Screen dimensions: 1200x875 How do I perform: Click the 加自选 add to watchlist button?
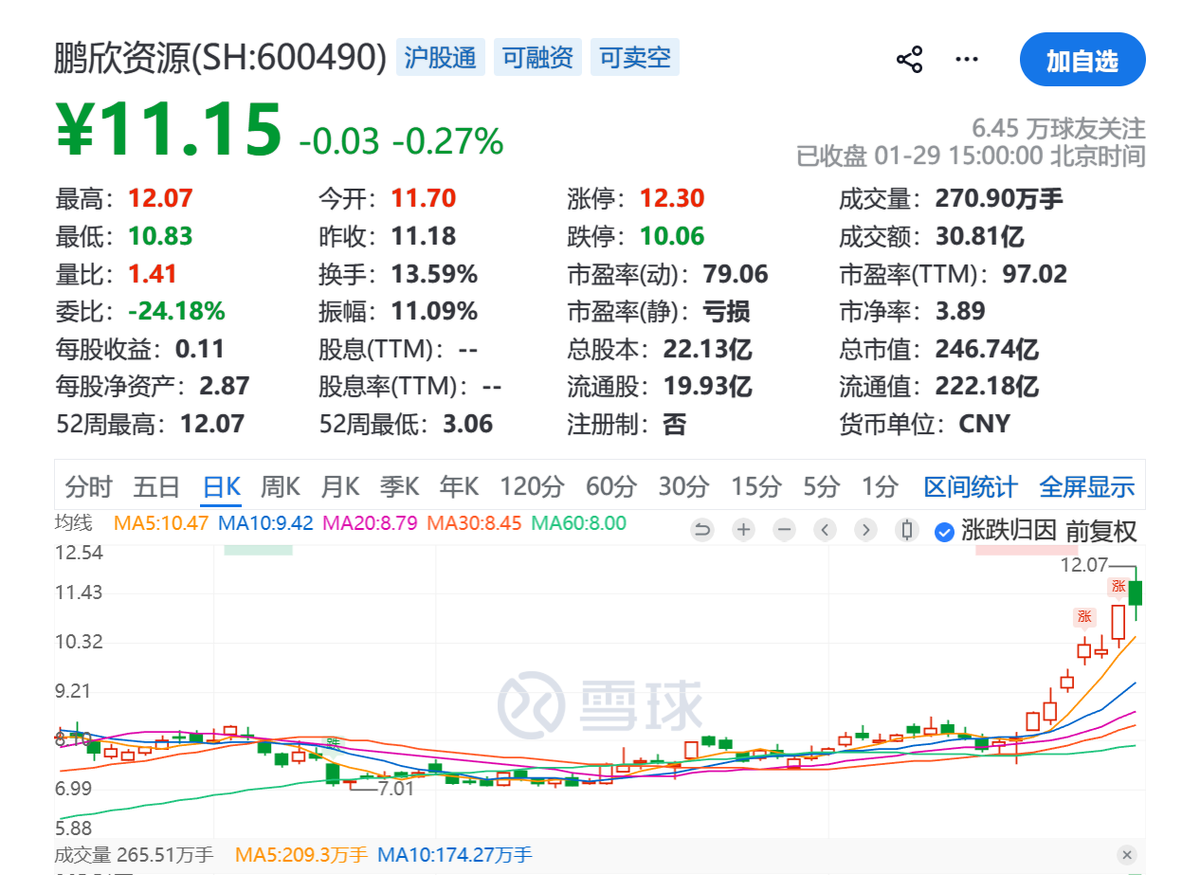point(1082,60)
